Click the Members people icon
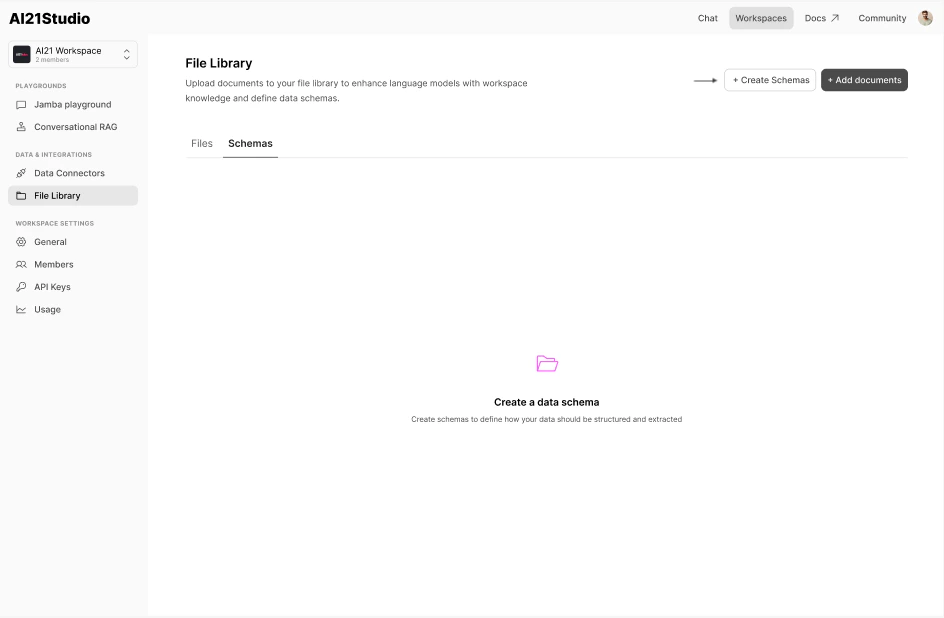The image size is (944, 618). (x=22, y=264)
